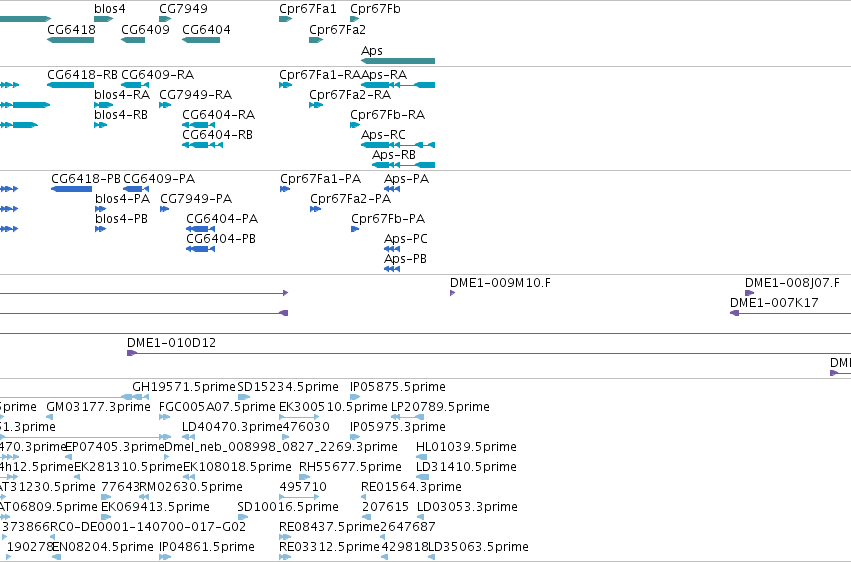Click the blos4-PB protein label
This screenshot has height=562, width=851.
click(122, 219)
